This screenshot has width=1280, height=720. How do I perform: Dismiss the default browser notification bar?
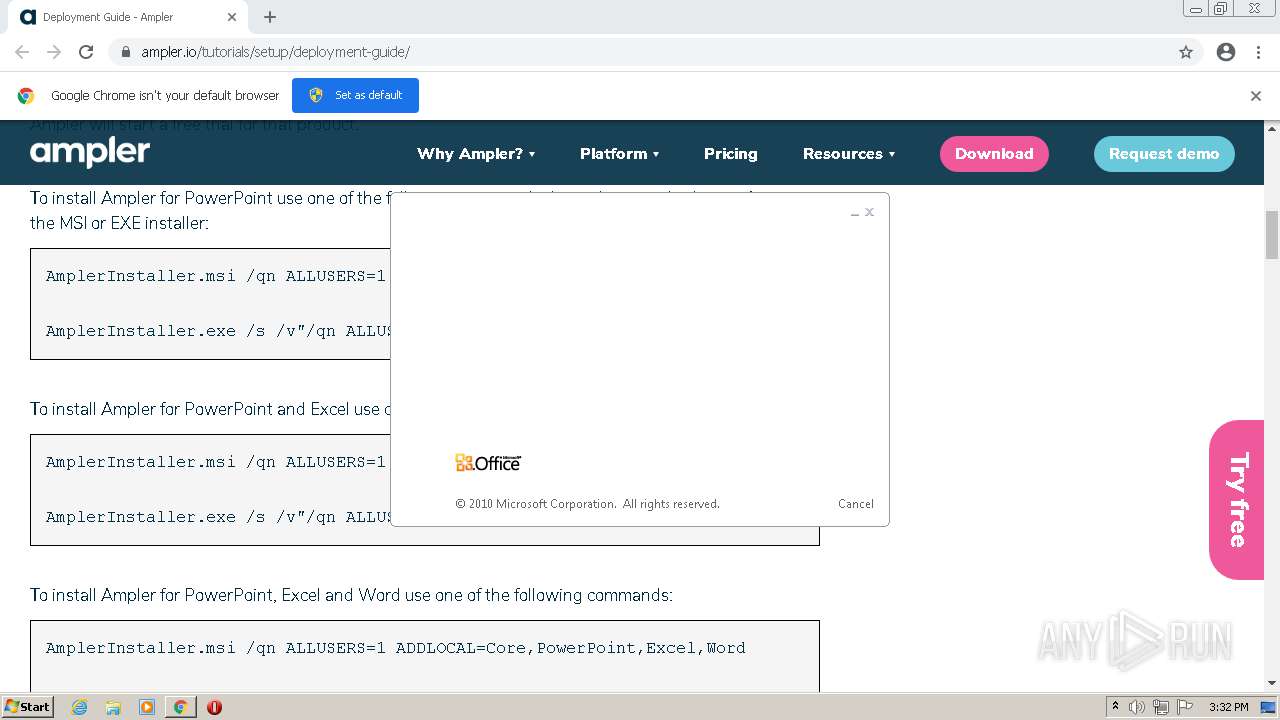point(1256,96)
